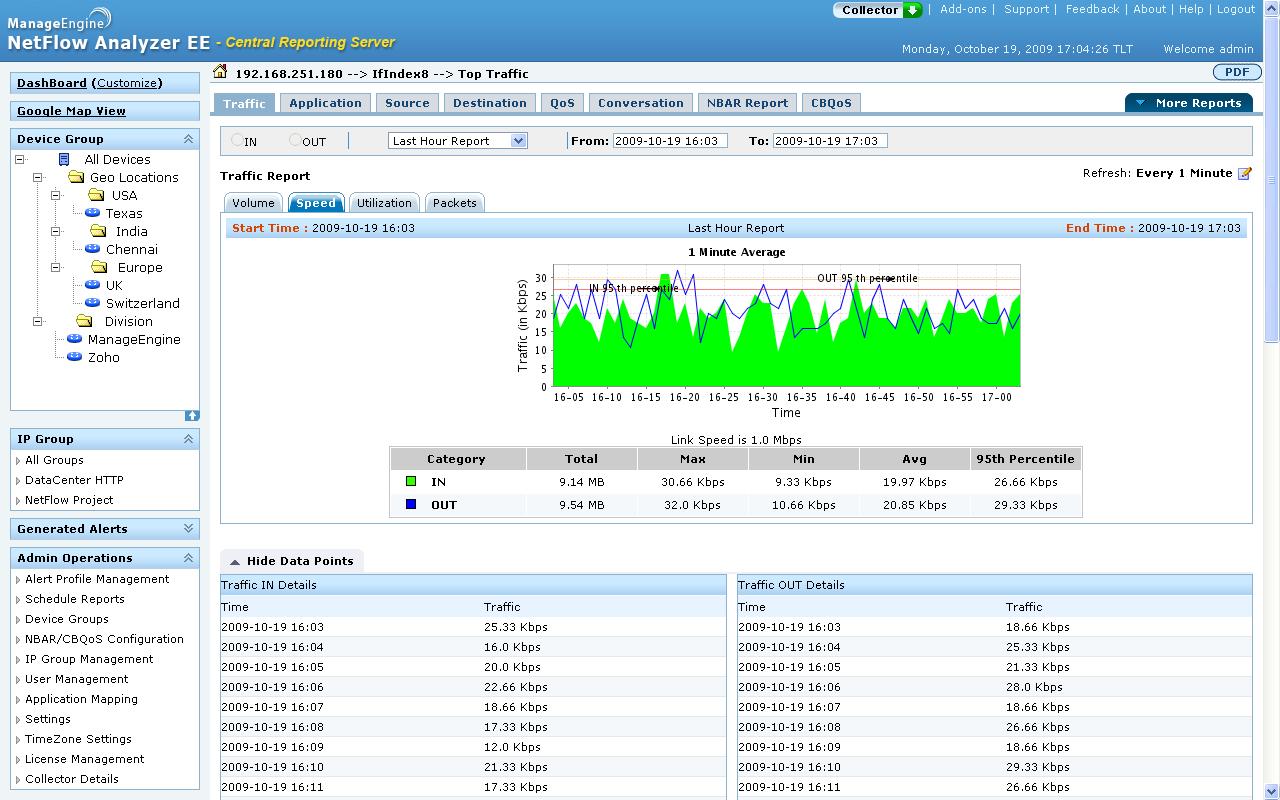
Task: Click the From date input field
Action: coord(670,140)
